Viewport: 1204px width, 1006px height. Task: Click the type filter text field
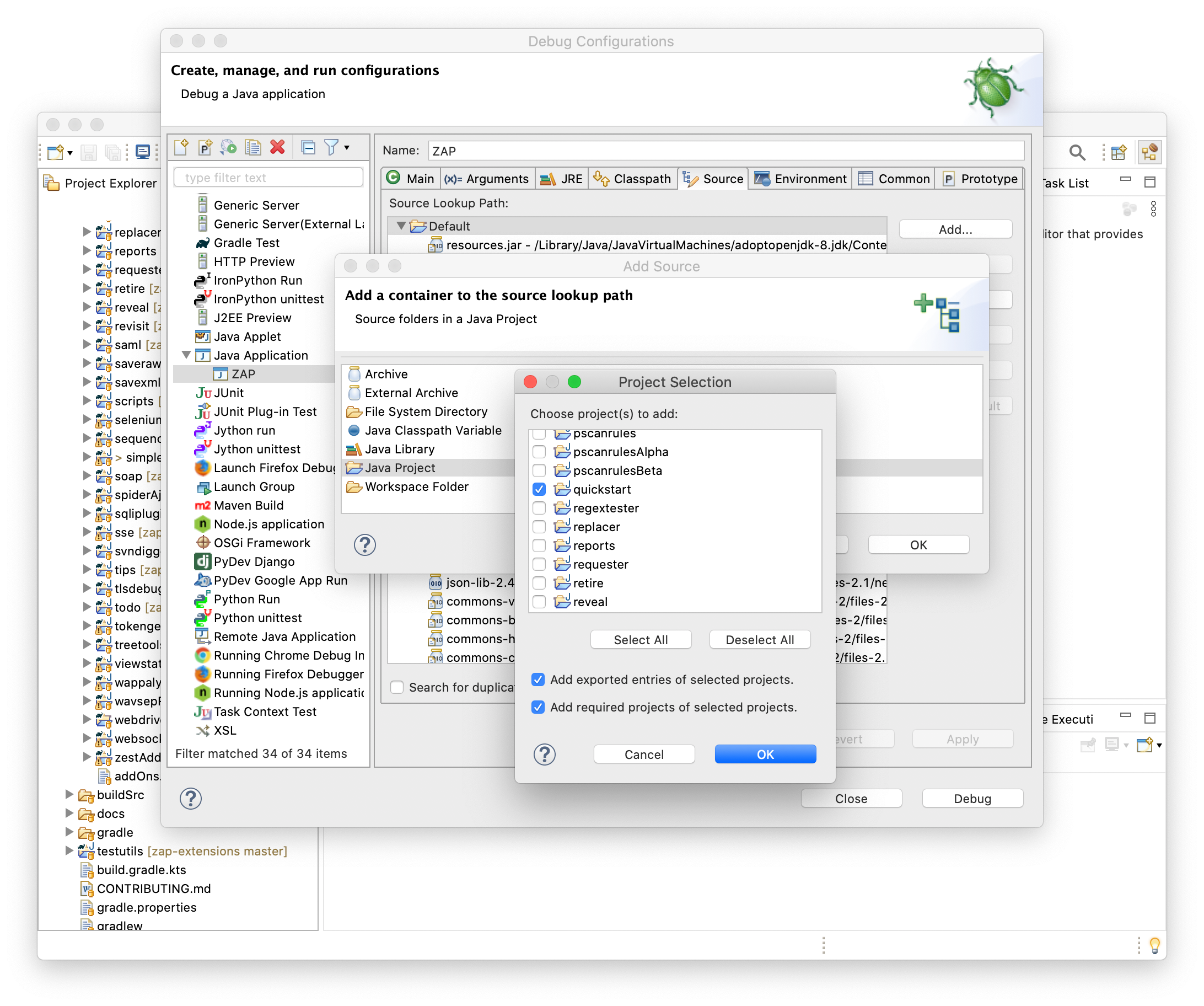coord(268,177)
